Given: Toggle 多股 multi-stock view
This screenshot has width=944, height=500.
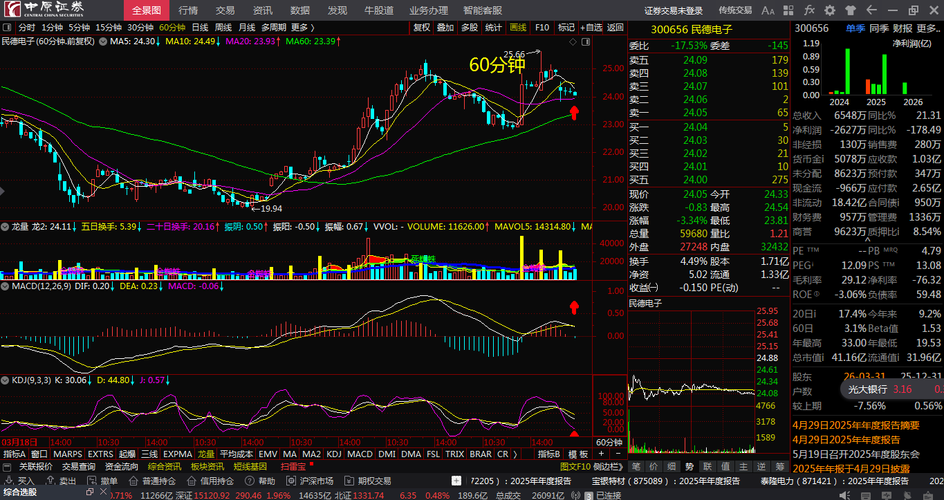Looking at the screenshot, I should [470, 27].
